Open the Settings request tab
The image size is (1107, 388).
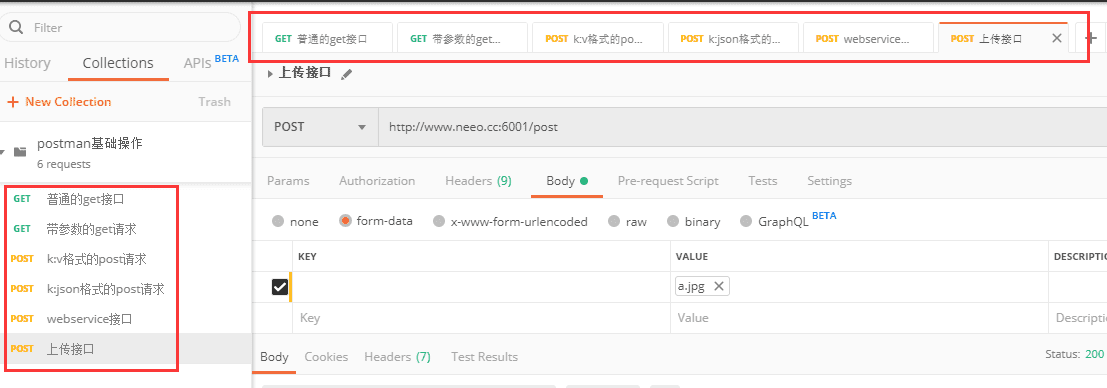pos(830,181)
